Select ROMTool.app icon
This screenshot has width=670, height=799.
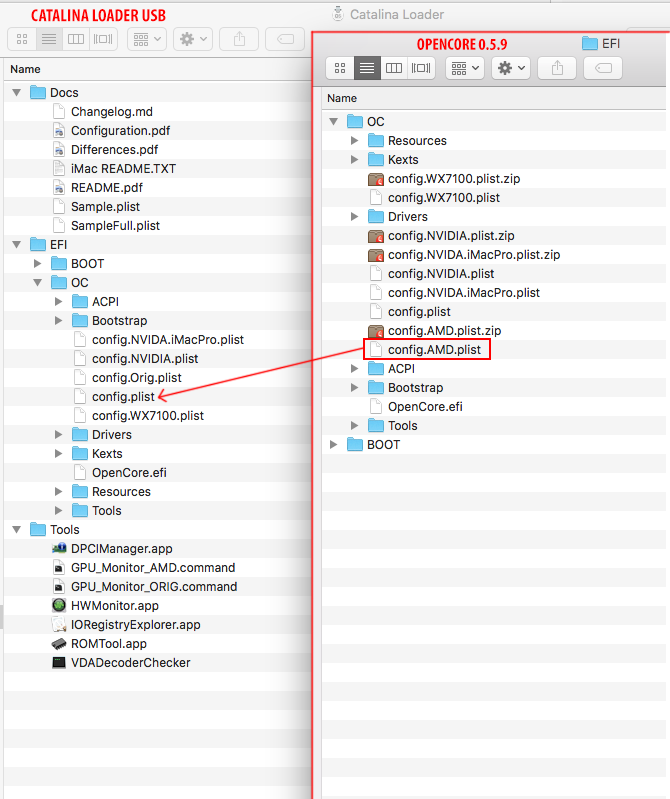point(59,644)
